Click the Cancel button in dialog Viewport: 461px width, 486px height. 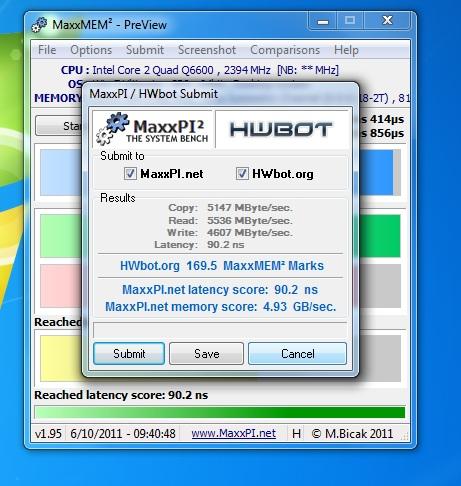297,354
